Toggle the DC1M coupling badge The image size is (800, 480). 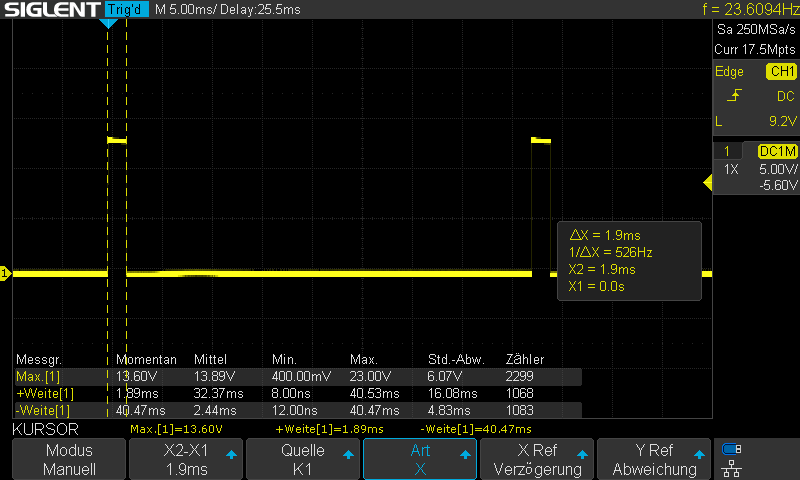(778, 151)
